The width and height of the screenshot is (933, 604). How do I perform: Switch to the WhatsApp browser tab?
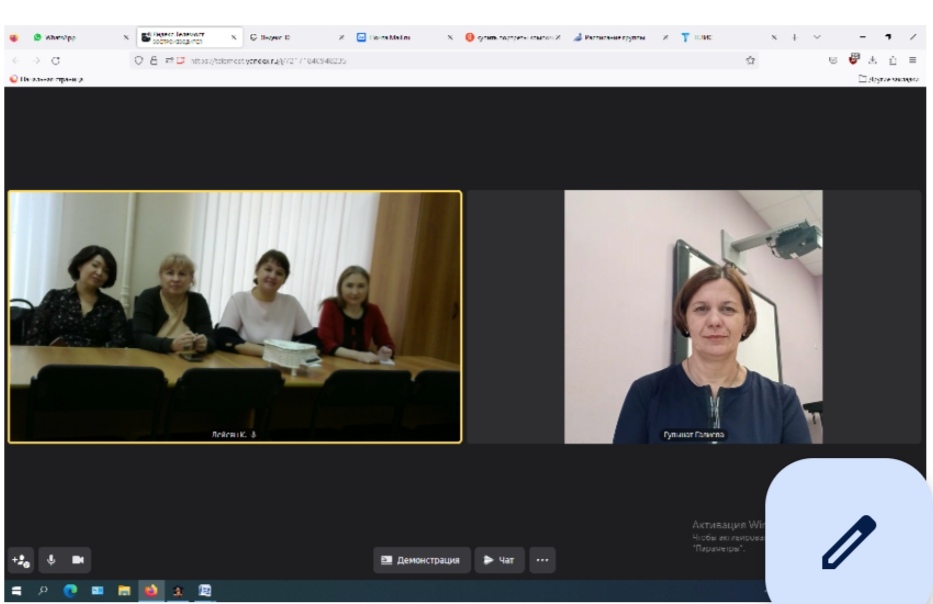coord(60,37)
